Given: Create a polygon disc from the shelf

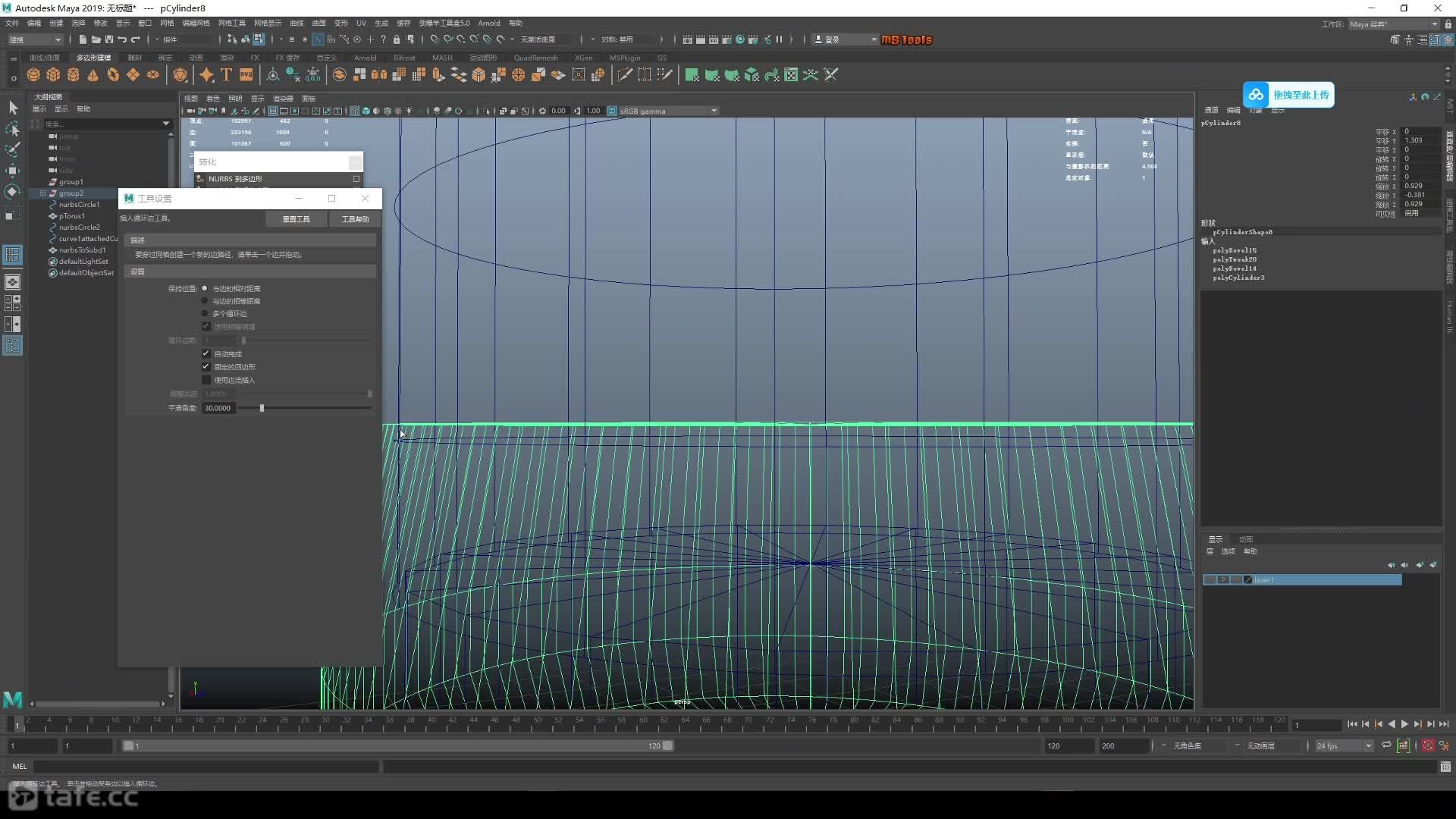Looking at the screenshot, I should tap(152, 74).
